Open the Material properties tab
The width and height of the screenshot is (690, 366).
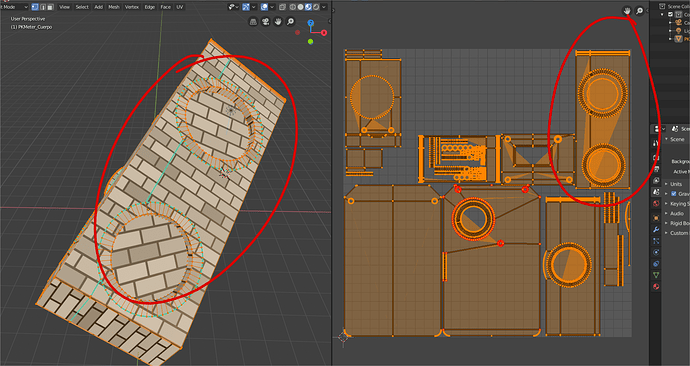pyautogui.click(x=656, y=286)
